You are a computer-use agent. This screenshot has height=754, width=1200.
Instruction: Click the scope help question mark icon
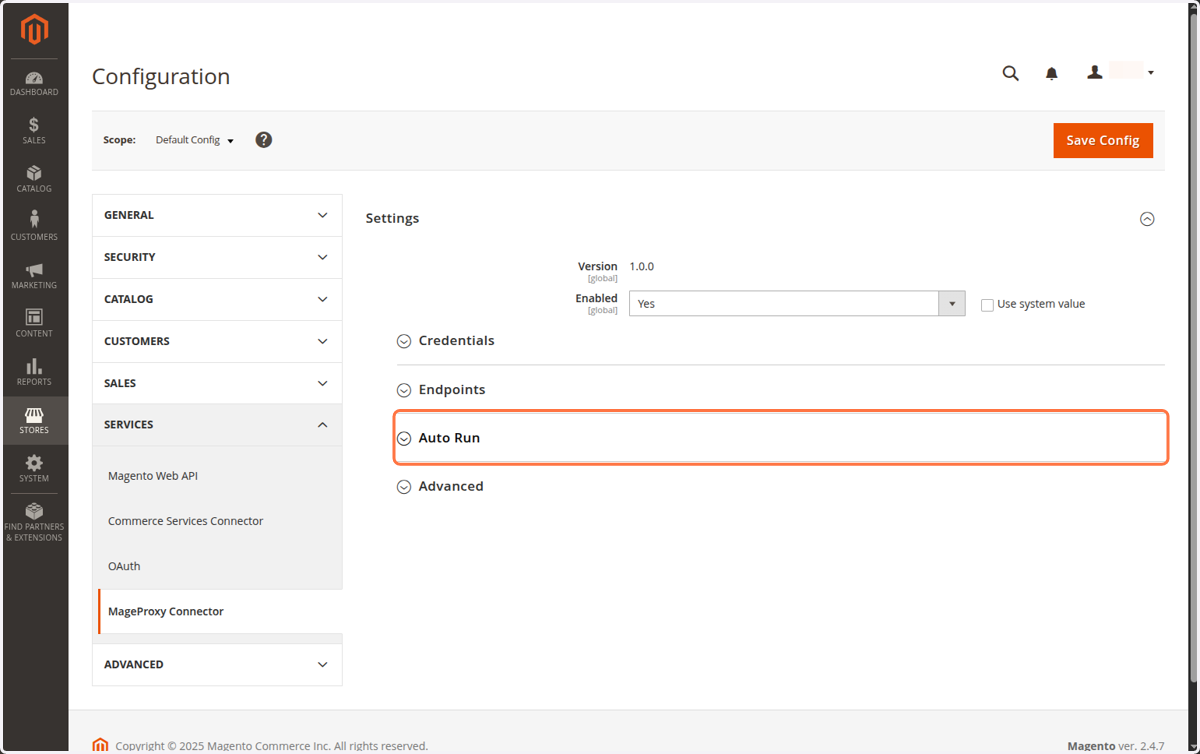(264, 140)
